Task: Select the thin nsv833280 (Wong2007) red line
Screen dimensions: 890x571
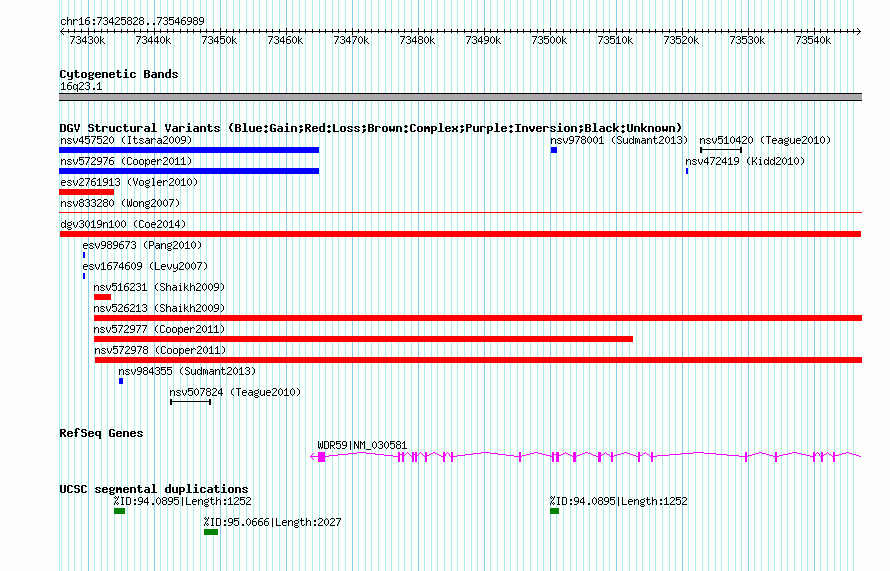Action: [460, 213]
